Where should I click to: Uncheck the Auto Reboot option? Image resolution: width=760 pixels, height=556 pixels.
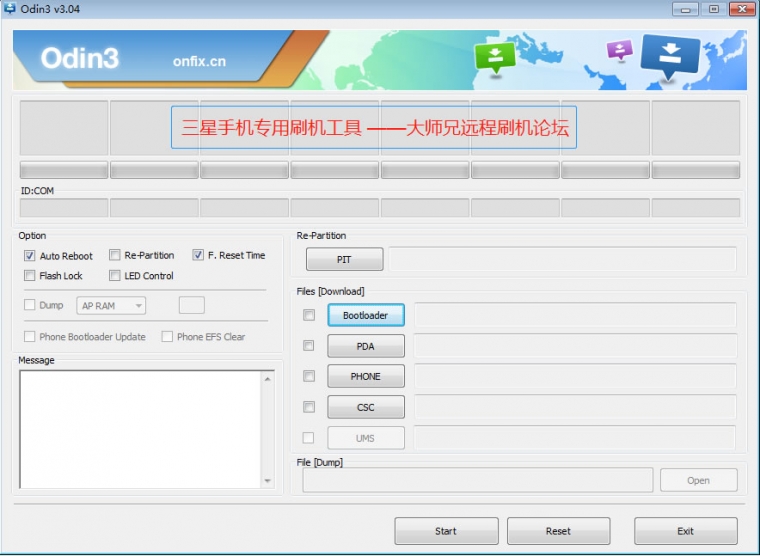[x=30, y=256]
